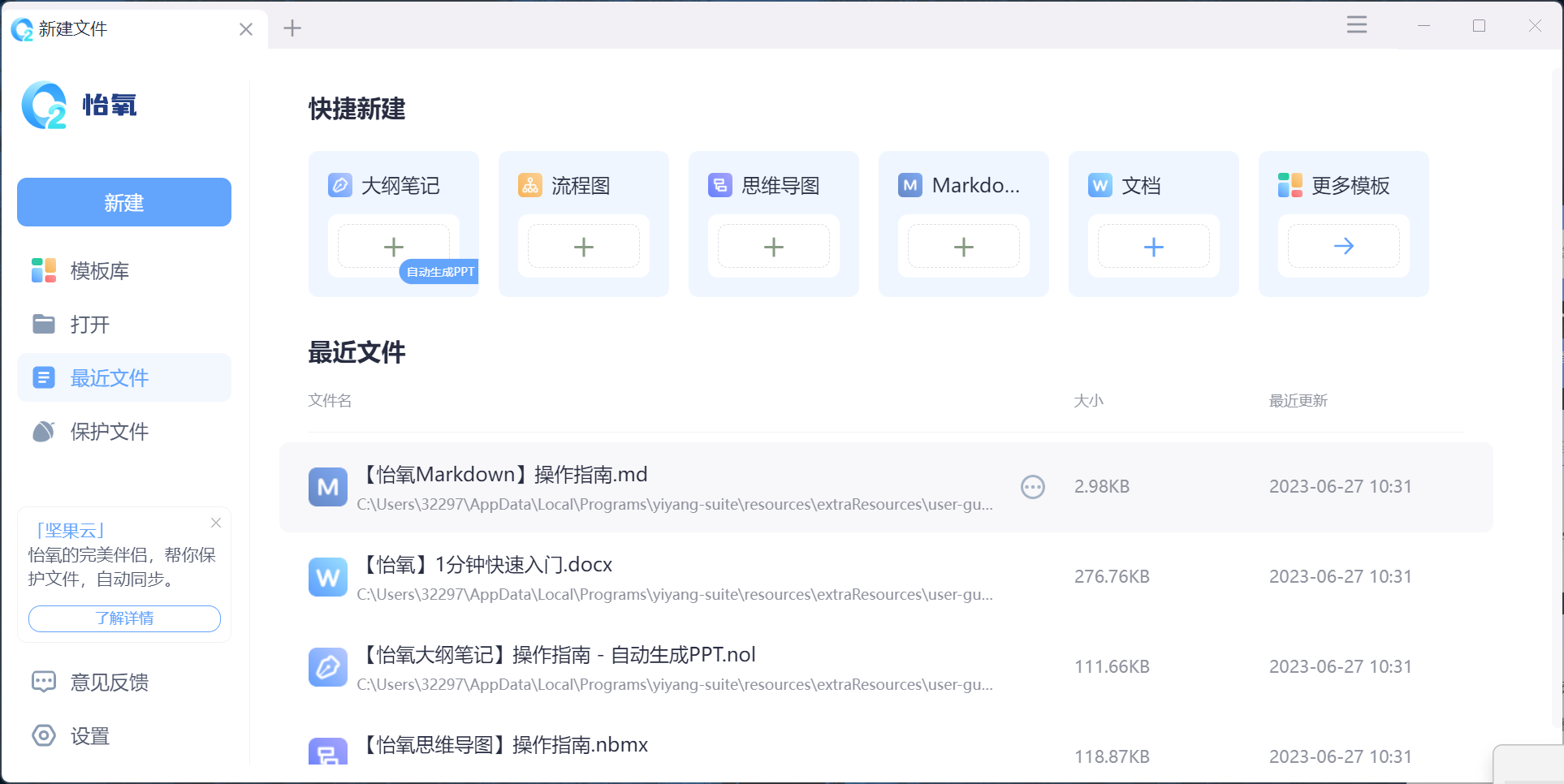This screenshot has height=784, width=1564.
Task: Click the 2.98KB size value
Action: [1102, 486]
